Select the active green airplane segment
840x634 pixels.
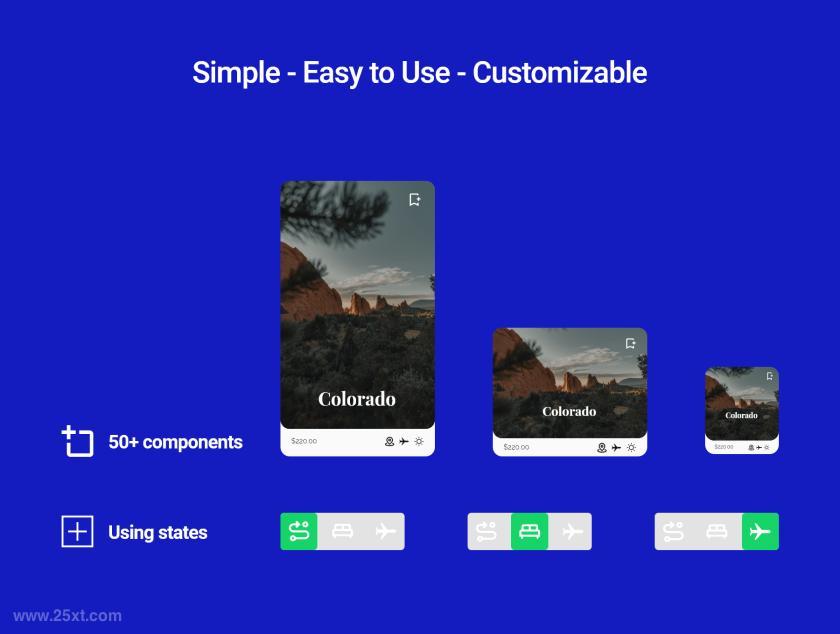[760, 532]
